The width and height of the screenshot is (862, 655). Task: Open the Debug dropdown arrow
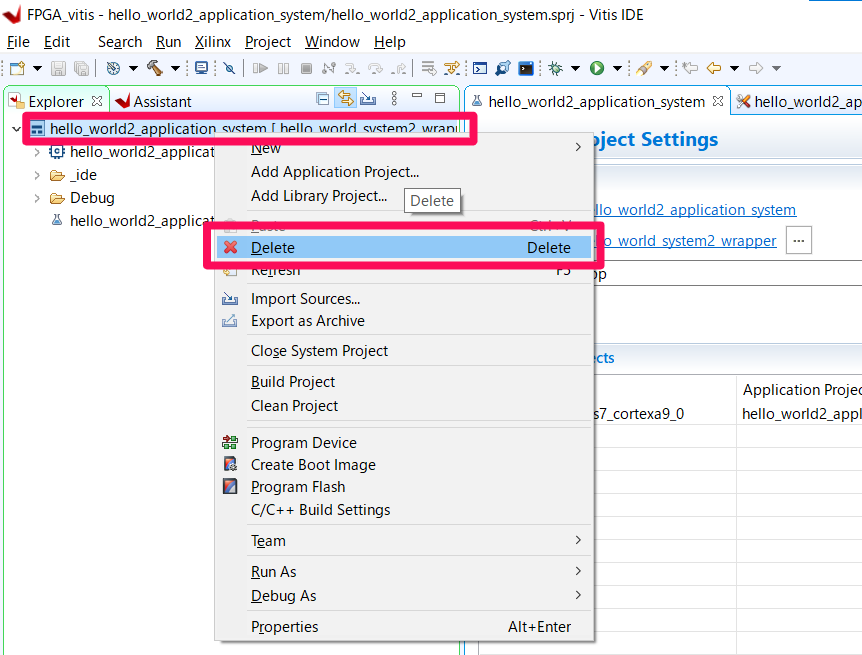coord(576,69)
